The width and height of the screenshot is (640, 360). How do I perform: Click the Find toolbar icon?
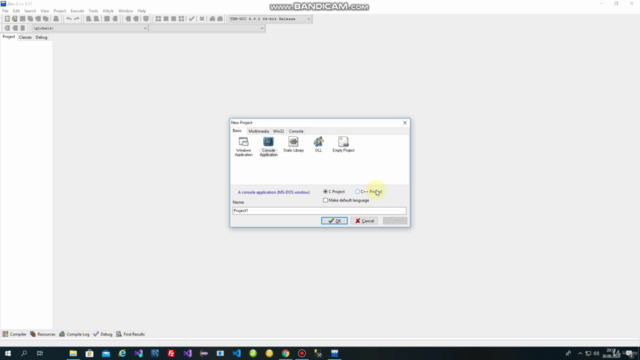[x=88, y=19]
